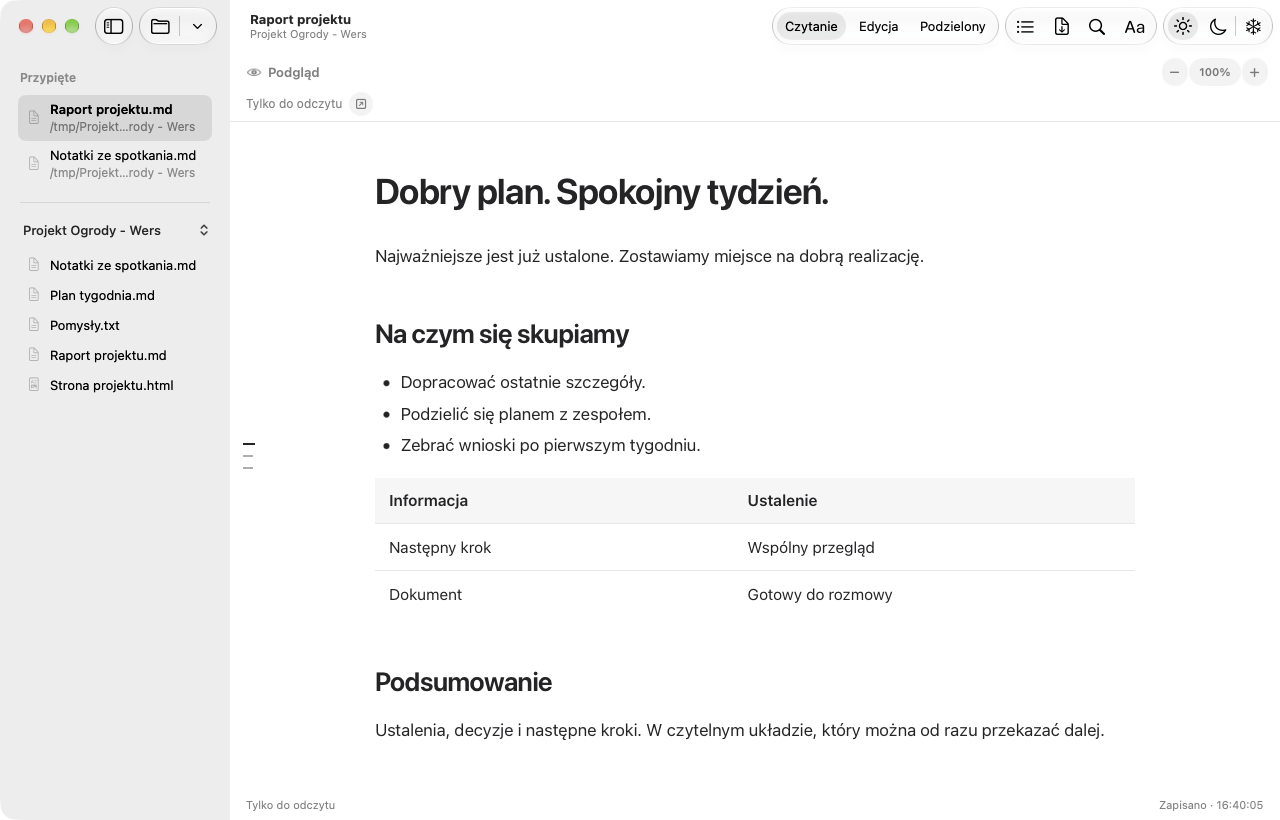Click 'Tylko do odczytu' in the status bar
The width and height of the screenshot is (1280, 820).
[x=290, y=805]
